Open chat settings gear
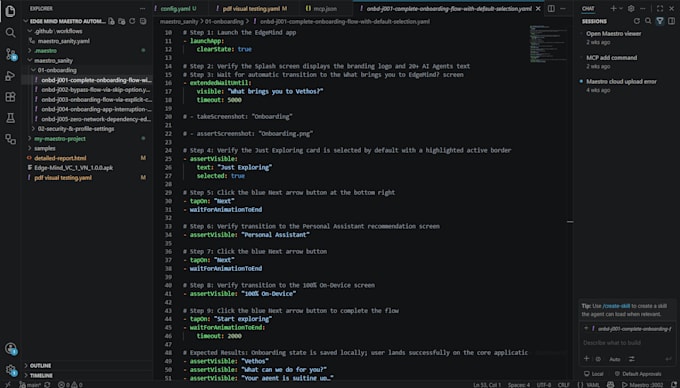 point(631,9)
